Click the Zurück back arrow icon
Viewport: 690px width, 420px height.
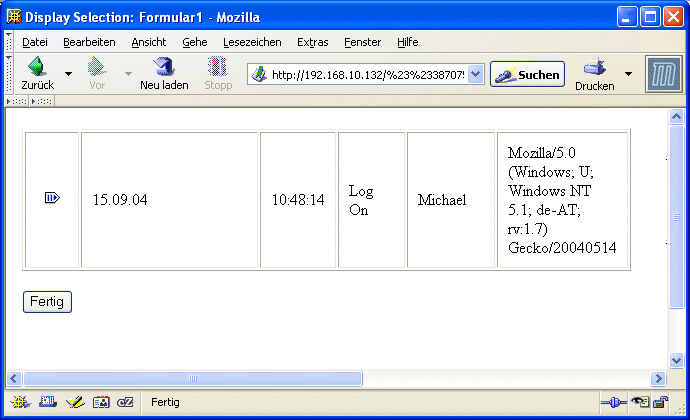click(37, 68)
